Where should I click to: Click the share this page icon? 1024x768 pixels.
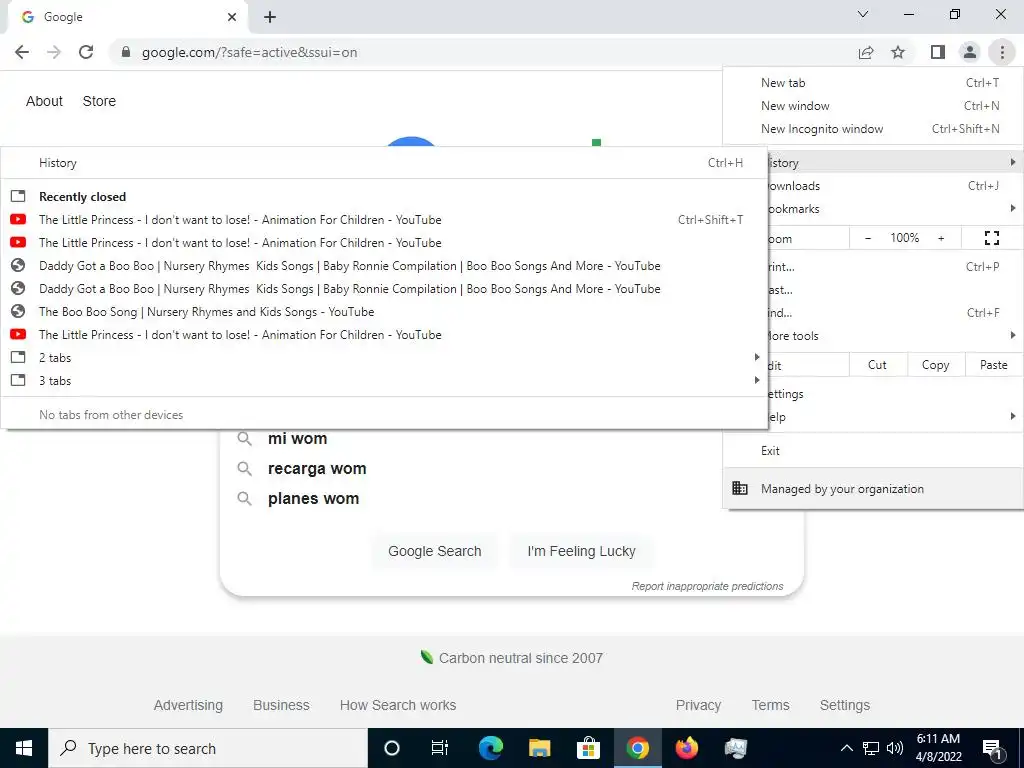[x=866, y=52]
